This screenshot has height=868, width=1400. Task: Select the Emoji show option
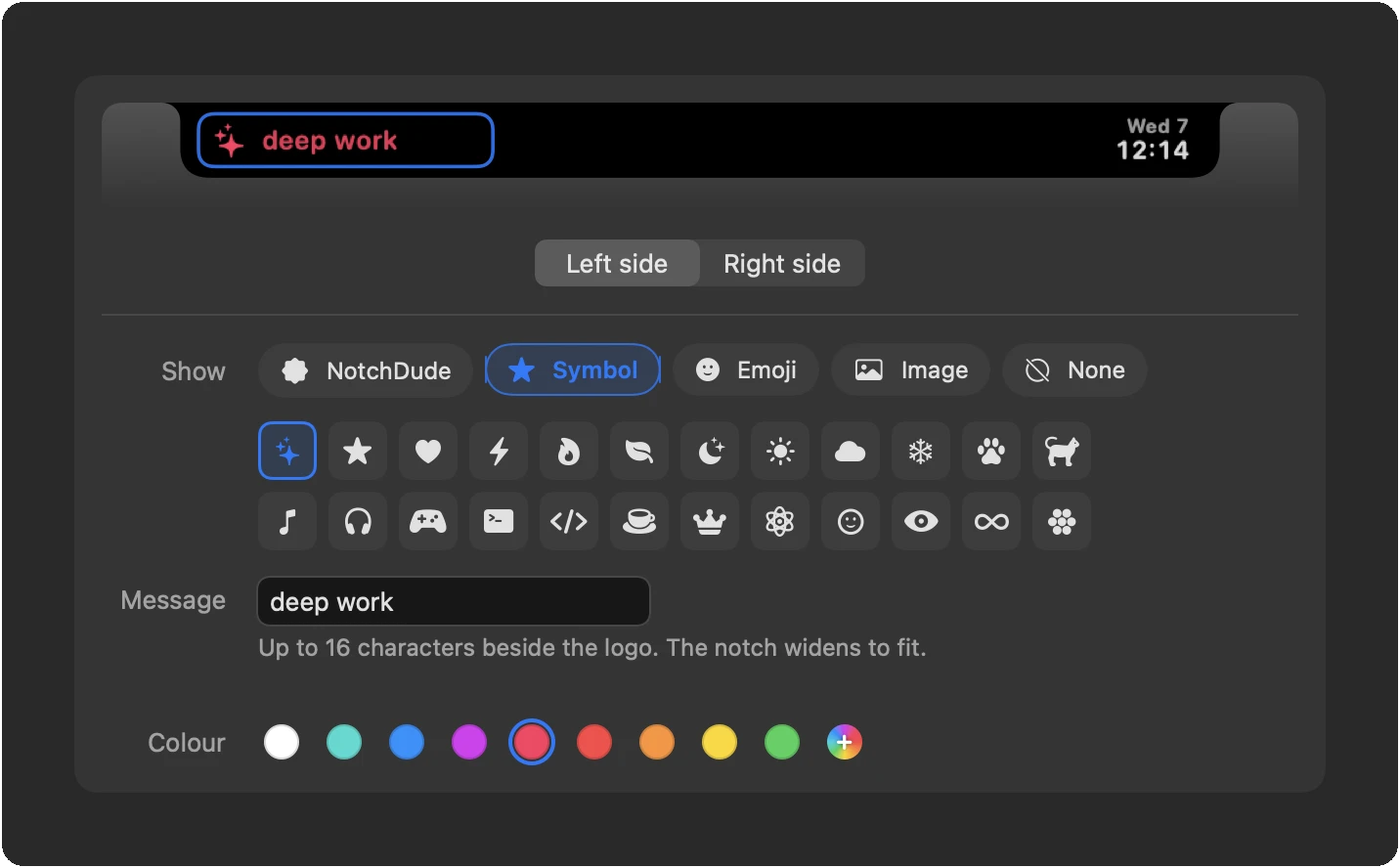(746, 369)
